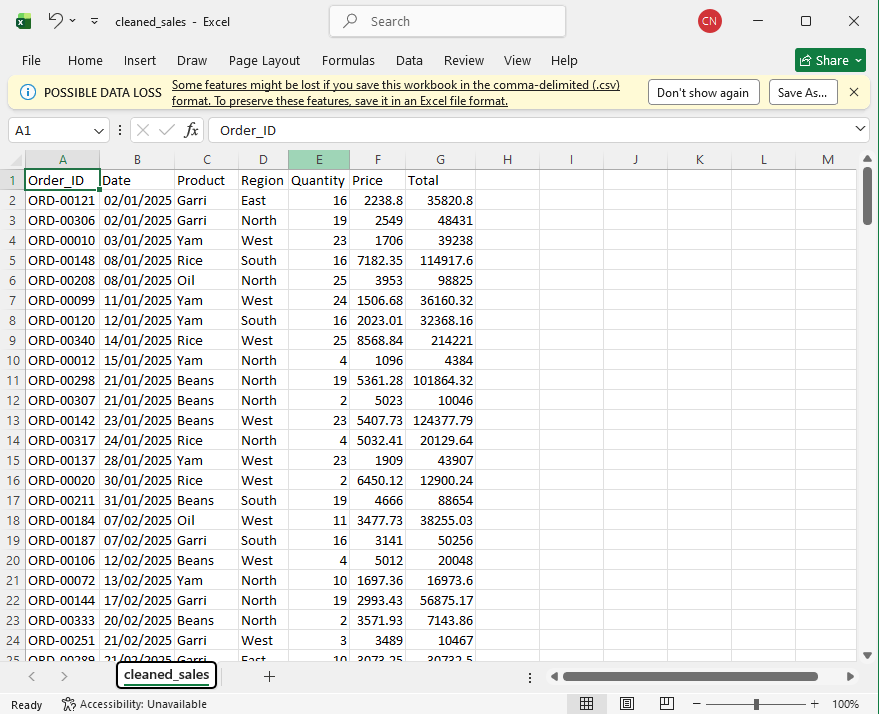The height and width of the screenshot is (714, 879).
Task: Expand the Name Box dropdown arrow
Action: [x=99, y=131]
